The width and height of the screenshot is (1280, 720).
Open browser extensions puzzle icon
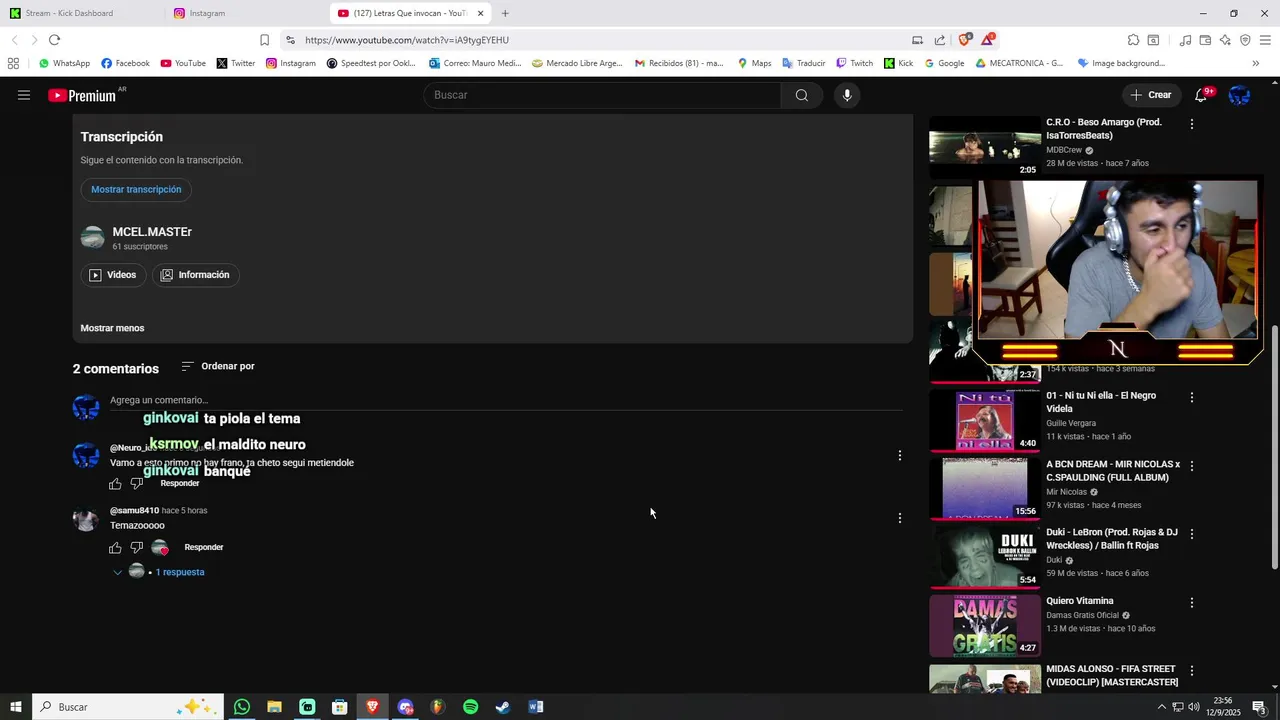click(1133, 40)
